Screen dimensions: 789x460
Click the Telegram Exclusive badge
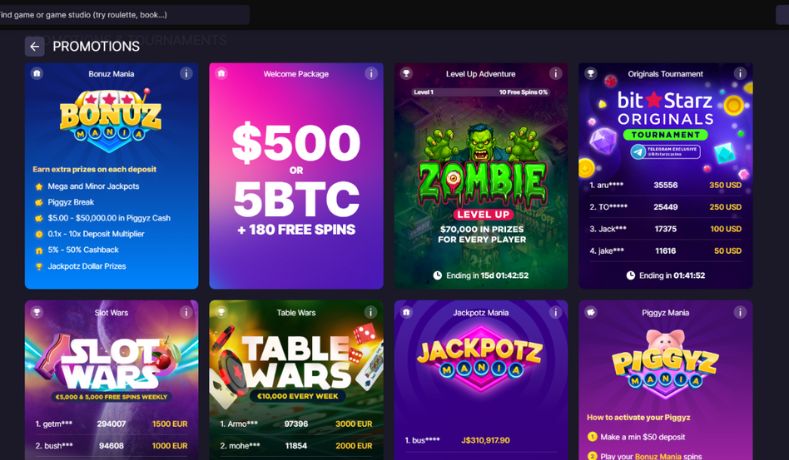(x=665, y=151)
